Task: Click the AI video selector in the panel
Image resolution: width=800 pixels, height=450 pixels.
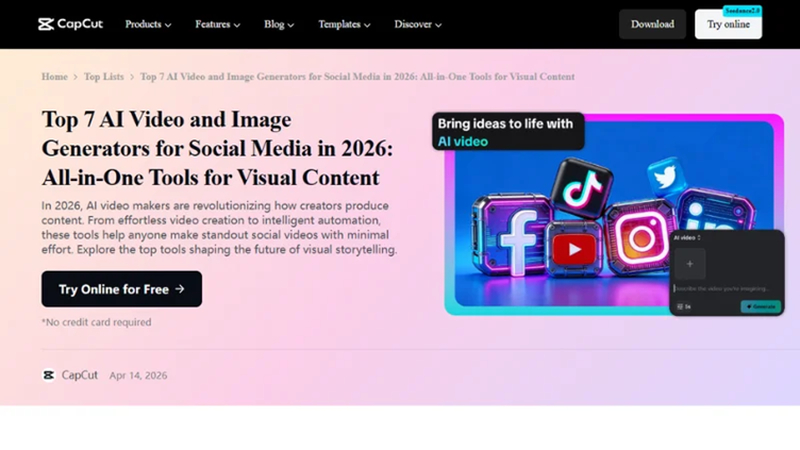Action: click(687, 238)
